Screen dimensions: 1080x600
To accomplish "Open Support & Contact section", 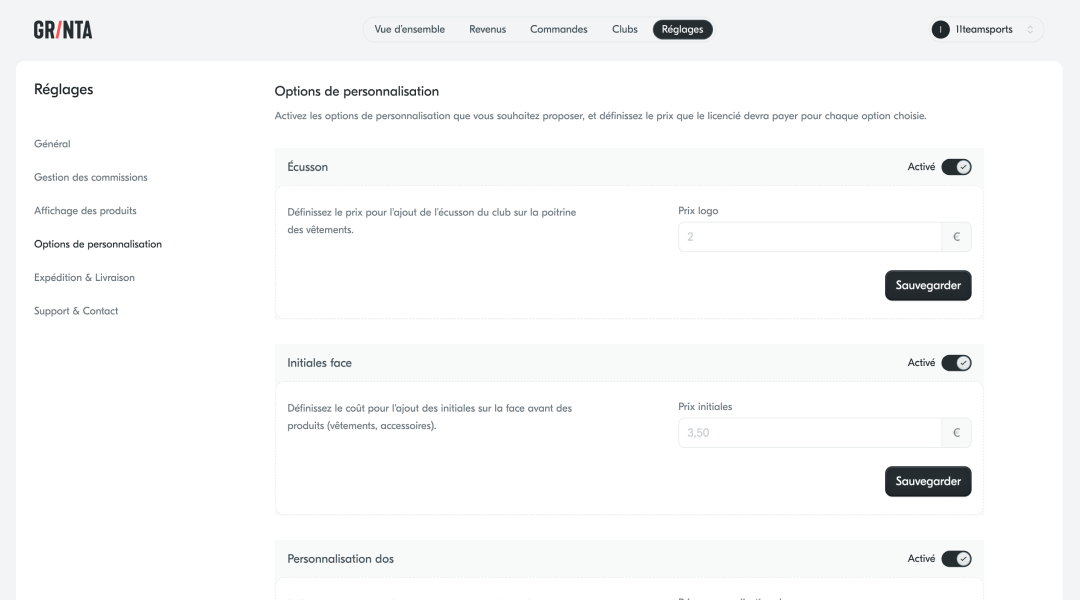I will [x=76, y=311].
